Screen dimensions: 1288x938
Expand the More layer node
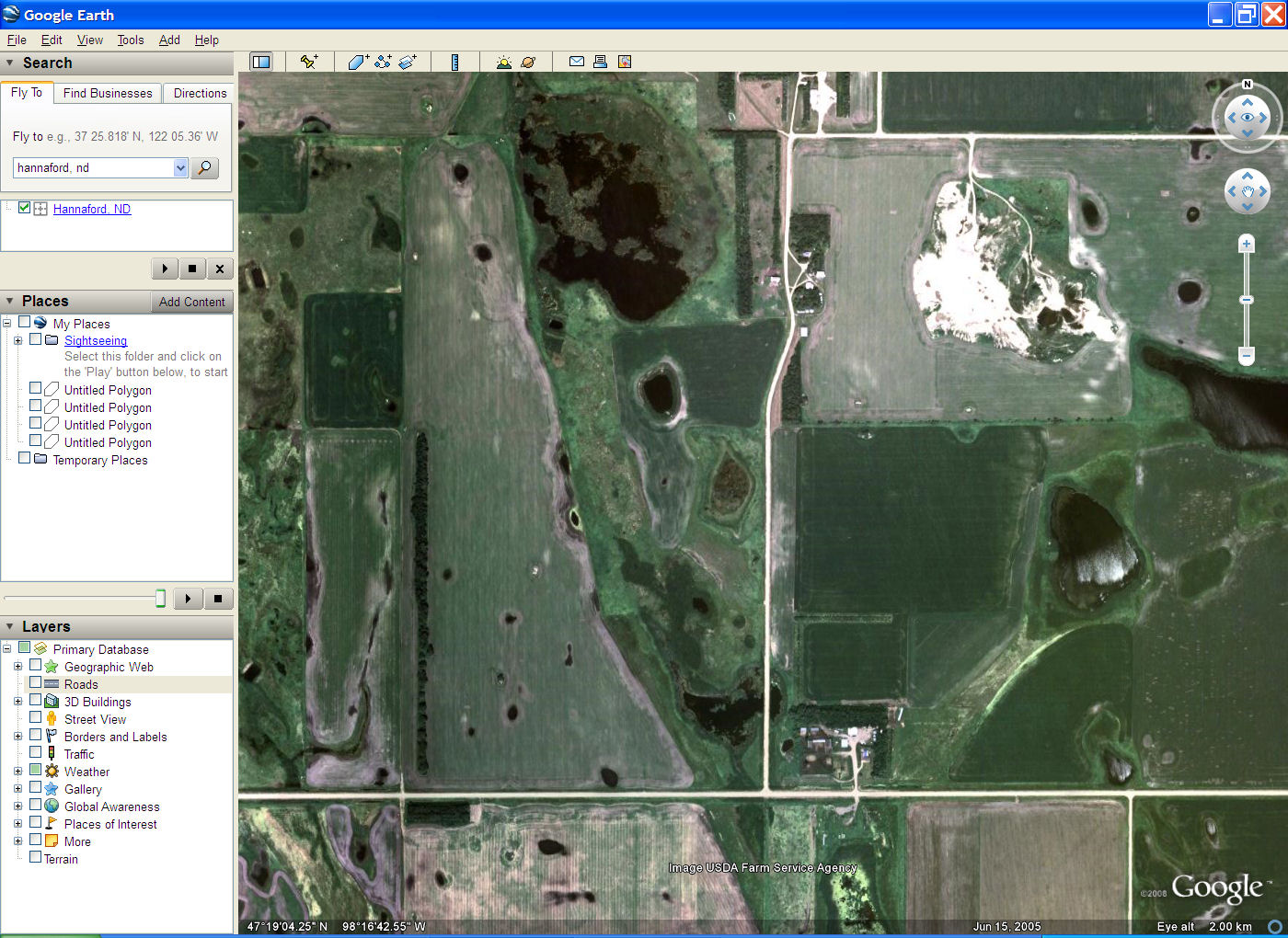[17, 841]
